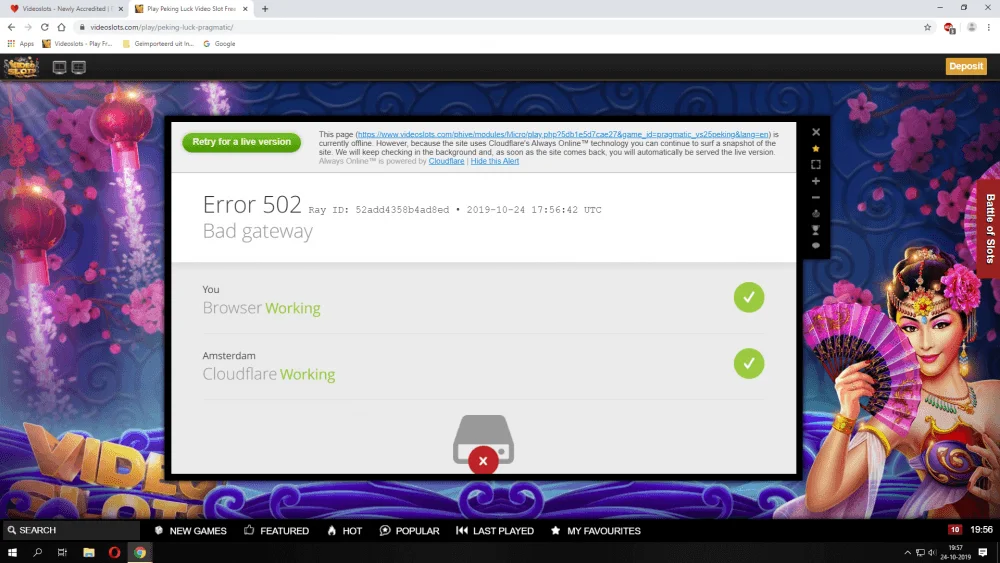The image size is (1000, 563).
Task: Click the volume icon in system tray
Action: pyautogui.click(x=932, y=553)
